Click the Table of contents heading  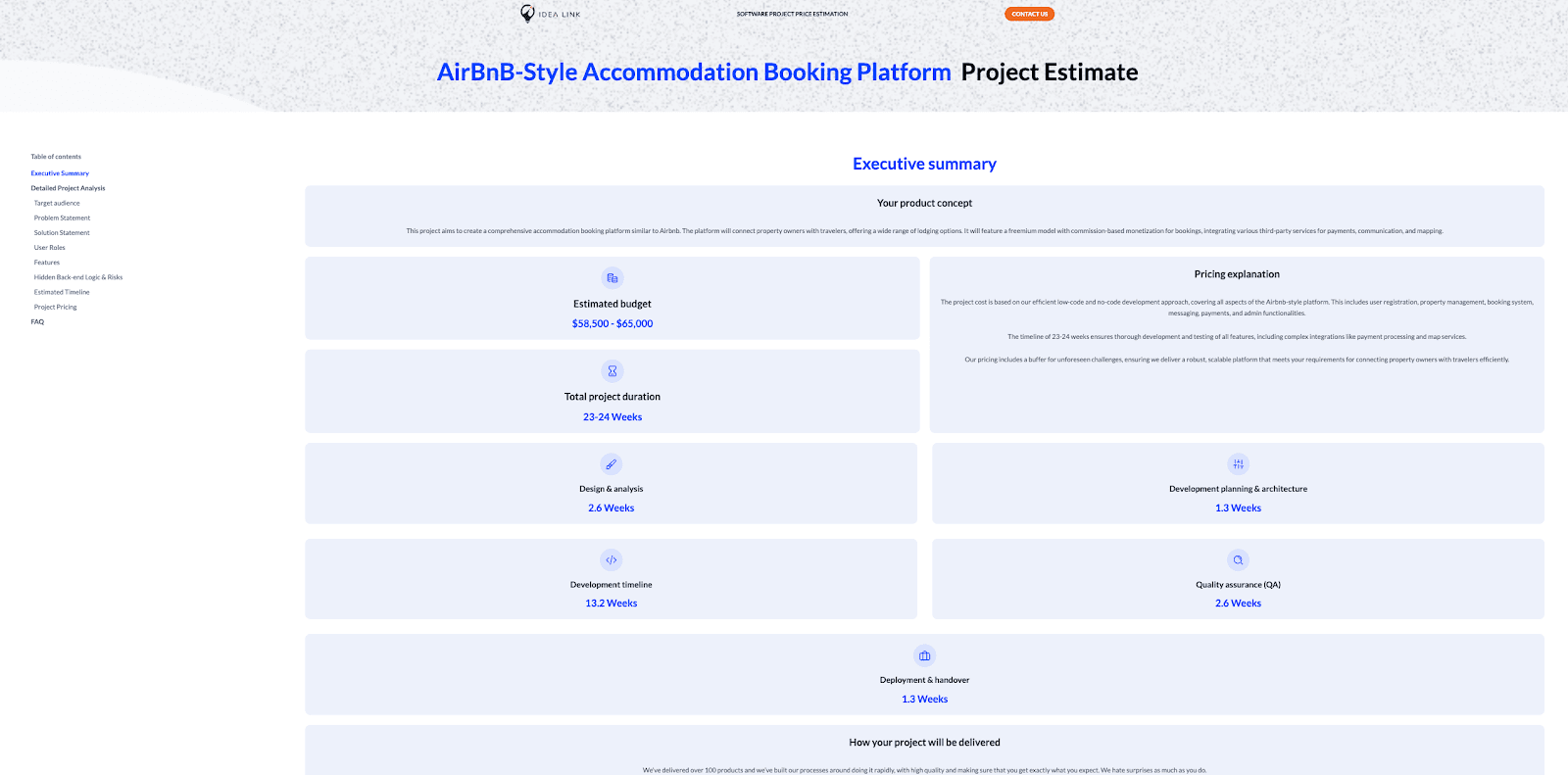[x=56, y=157]
